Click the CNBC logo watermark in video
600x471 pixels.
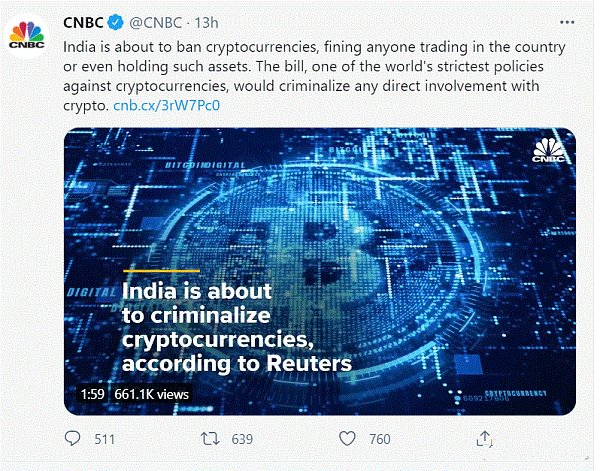click(x=548, y=150)
